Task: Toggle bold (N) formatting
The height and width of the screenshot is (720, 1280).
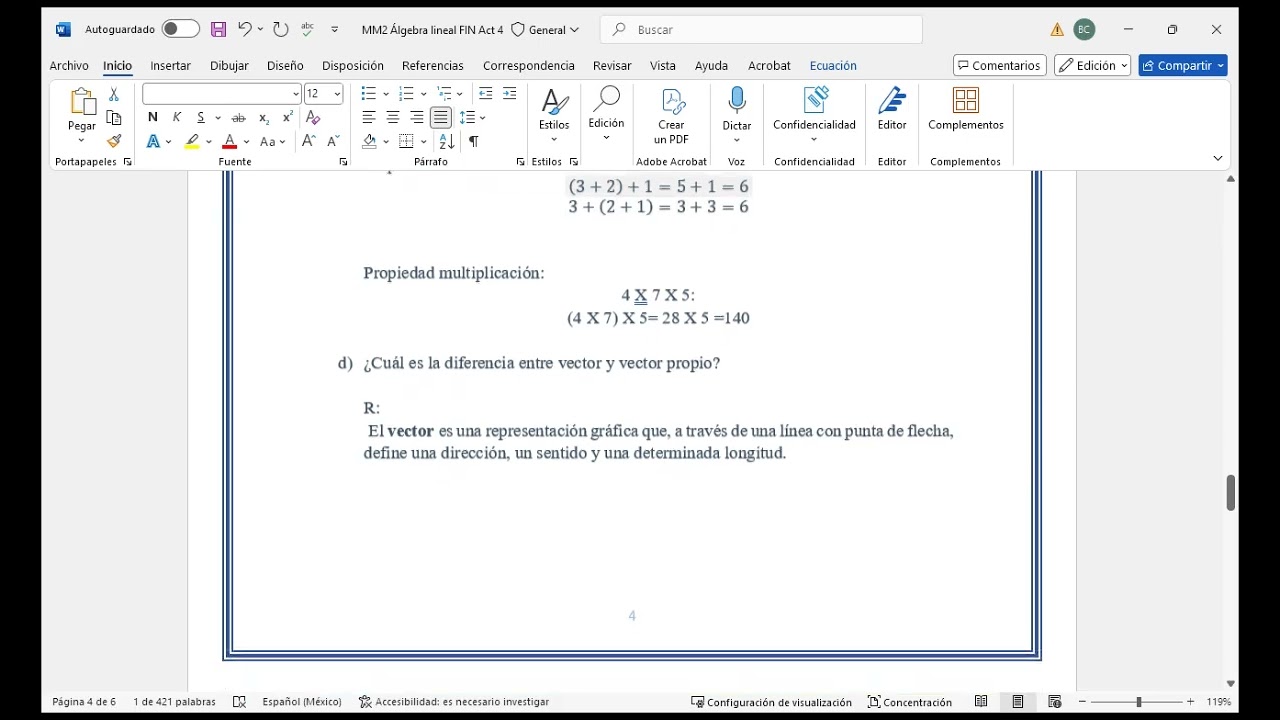Action: 153,118
